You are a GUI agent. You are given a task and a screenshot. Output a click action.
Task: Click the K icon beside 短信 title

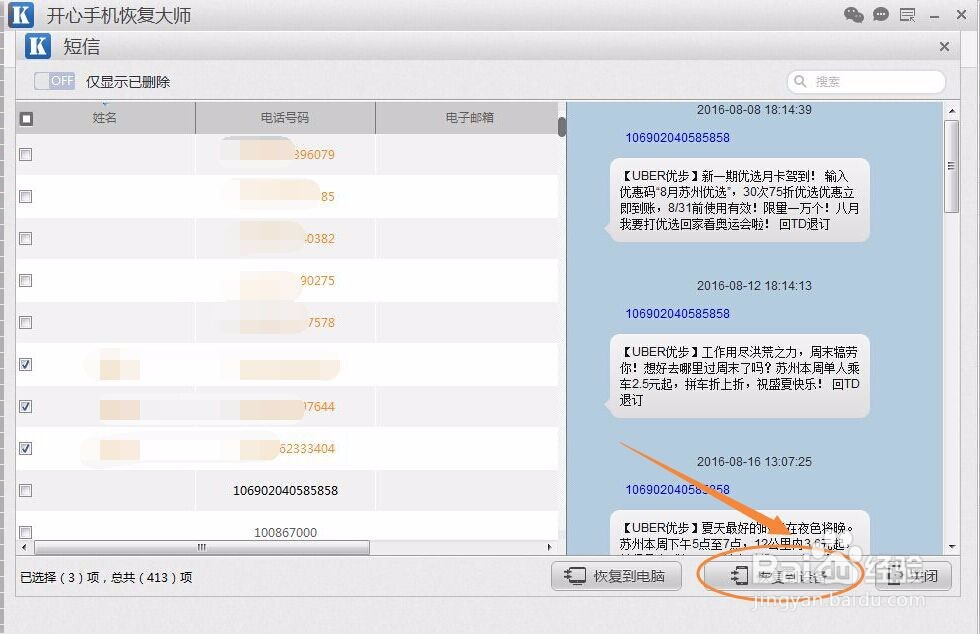[36, 46]
